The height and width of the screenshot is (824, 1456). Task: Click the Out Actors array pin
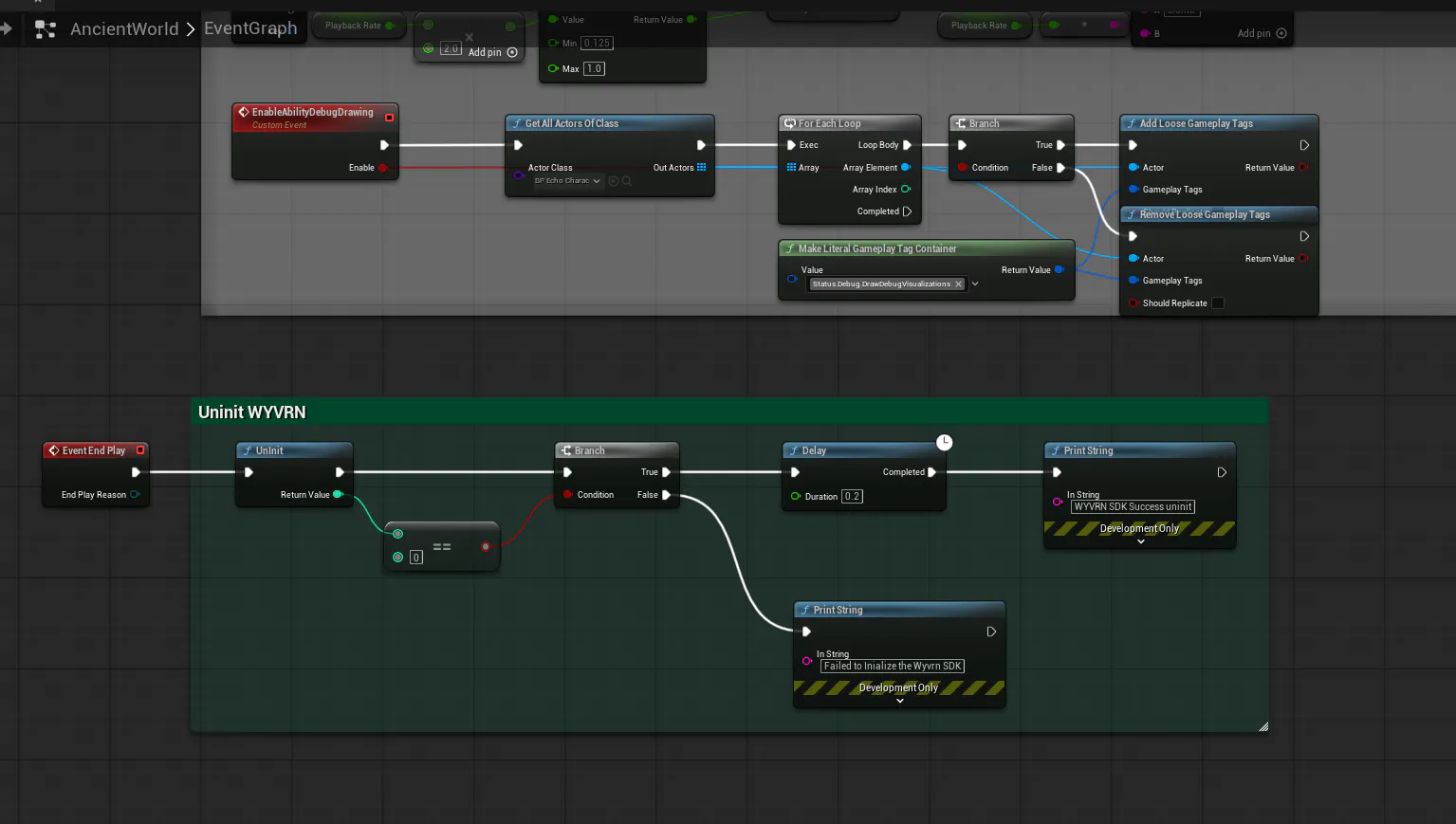click(701, 167)
